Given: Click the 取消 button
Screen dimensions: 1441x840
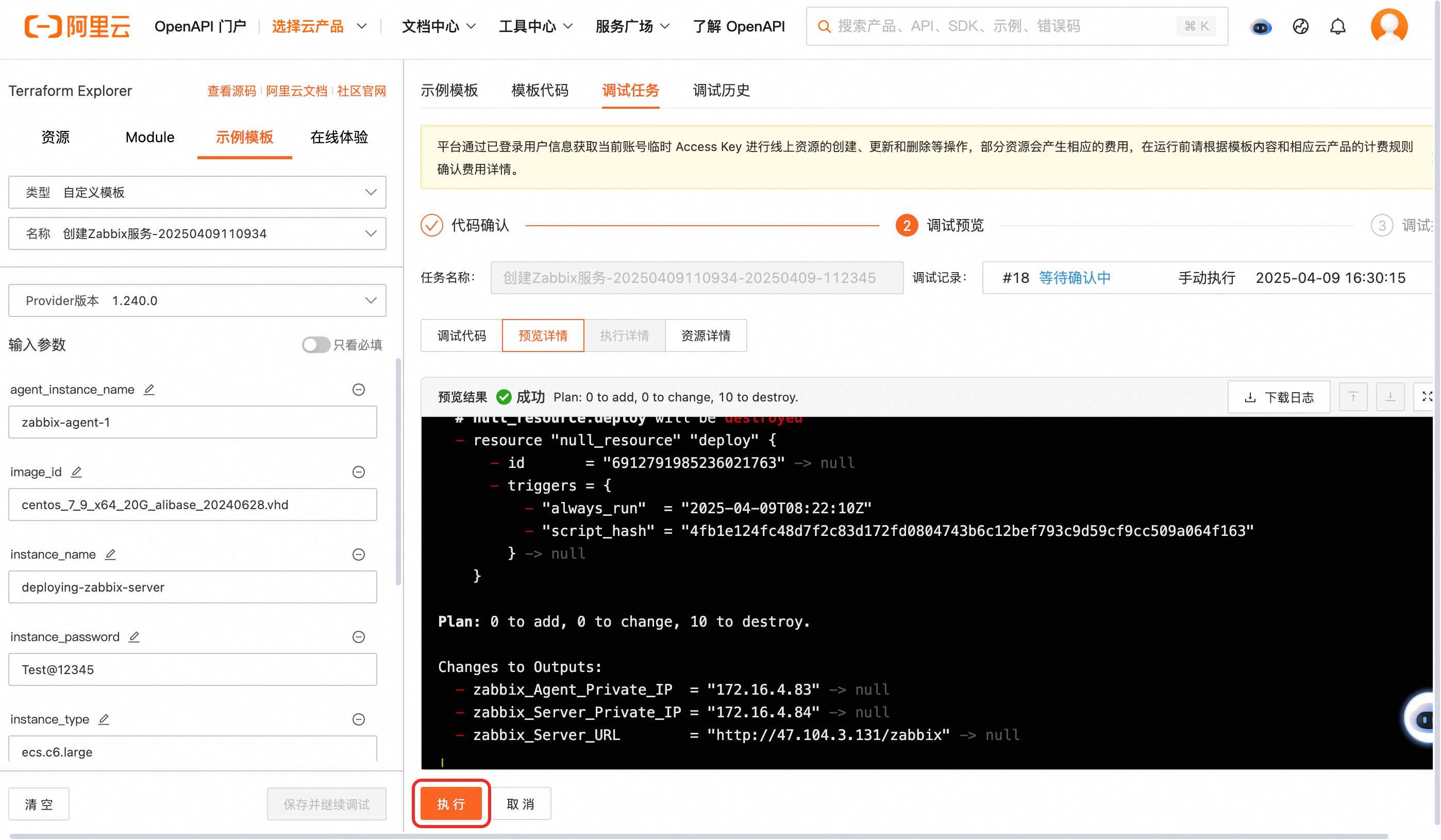Looking at the screenshot, I should (521, 804).
